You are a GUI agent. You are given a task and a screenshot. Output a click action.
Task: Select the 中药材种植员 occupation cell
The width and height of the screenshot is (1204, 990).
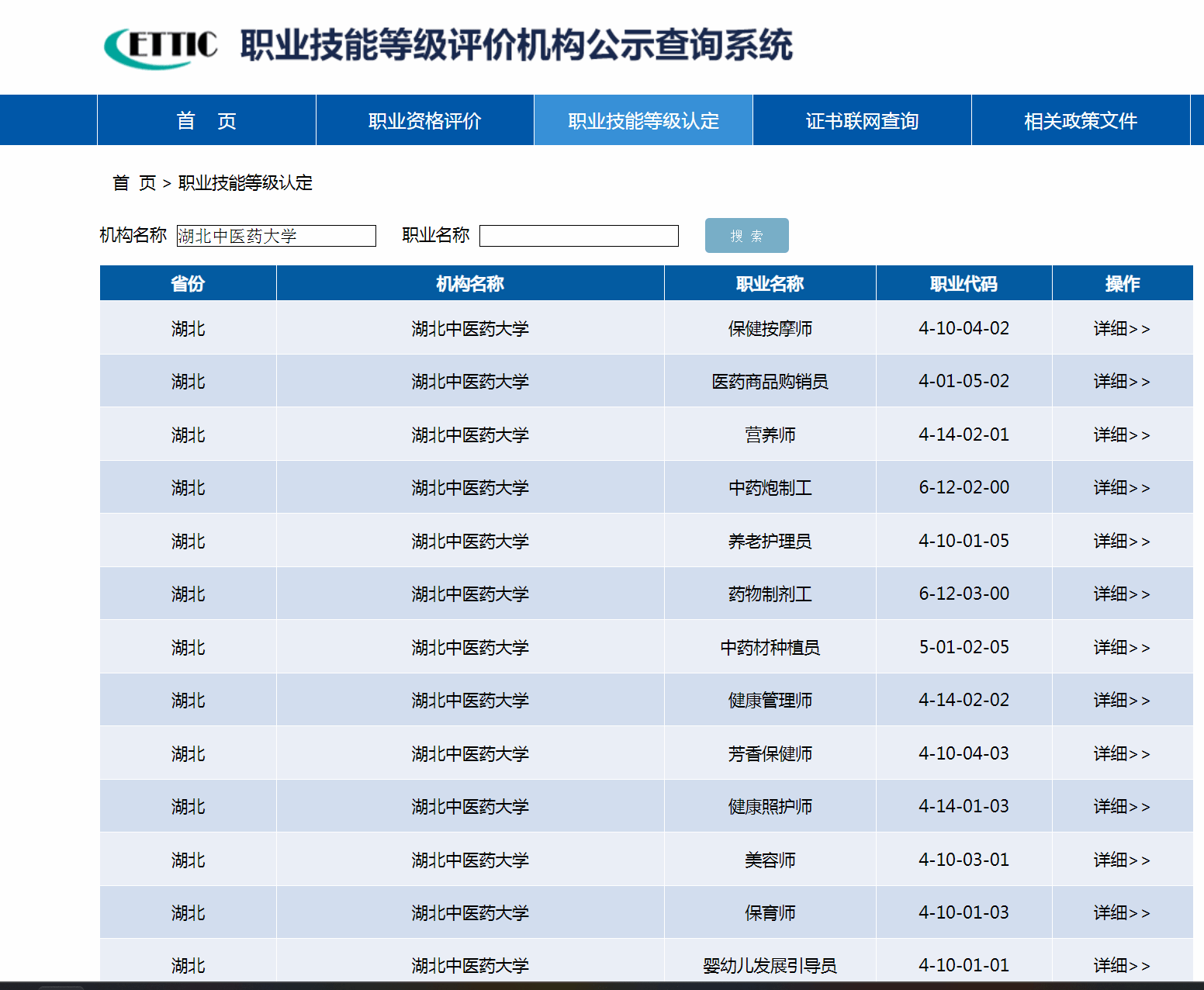tap(770, 648)
